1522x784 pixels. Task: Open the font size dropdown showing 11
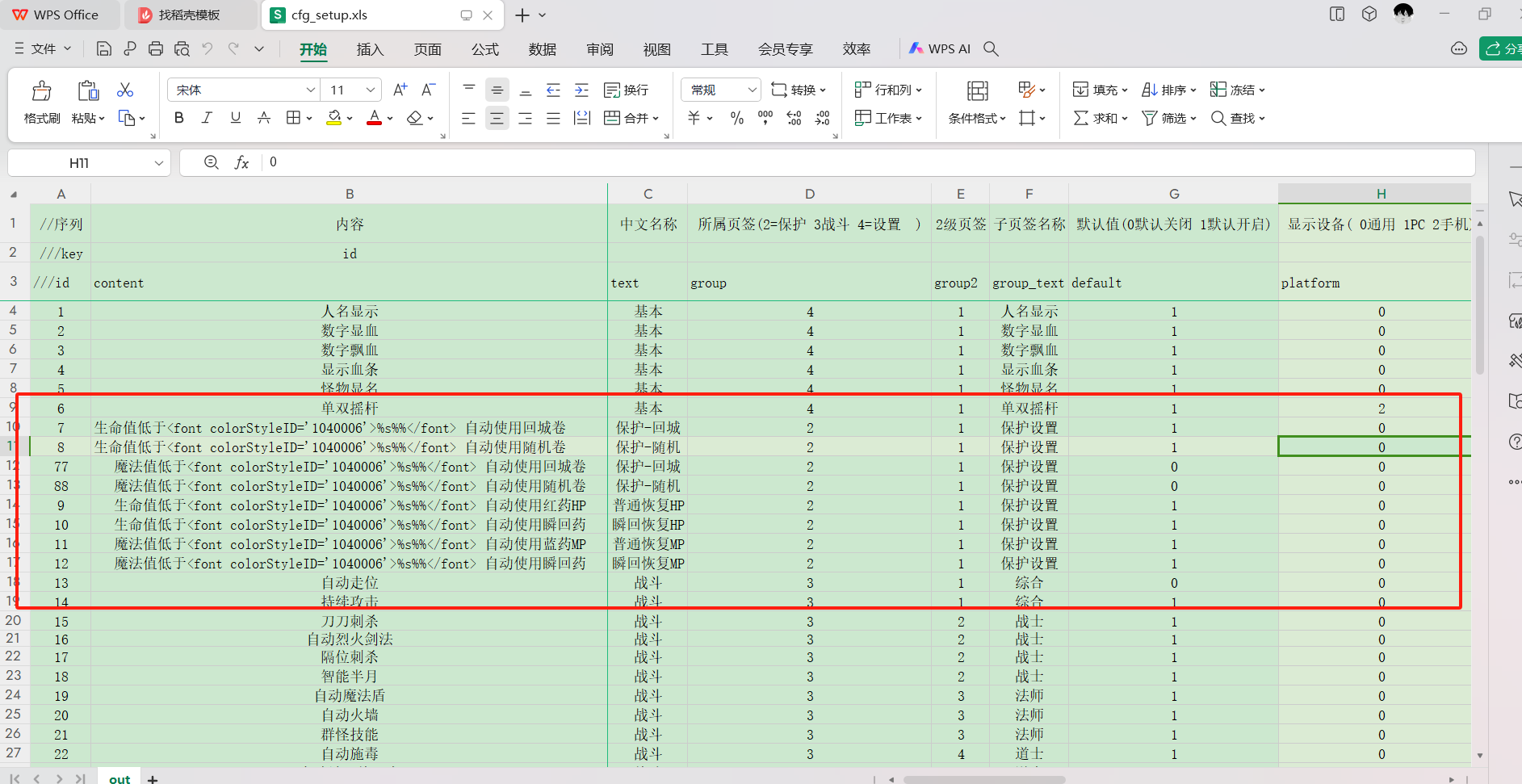click(x=371, y=90)
